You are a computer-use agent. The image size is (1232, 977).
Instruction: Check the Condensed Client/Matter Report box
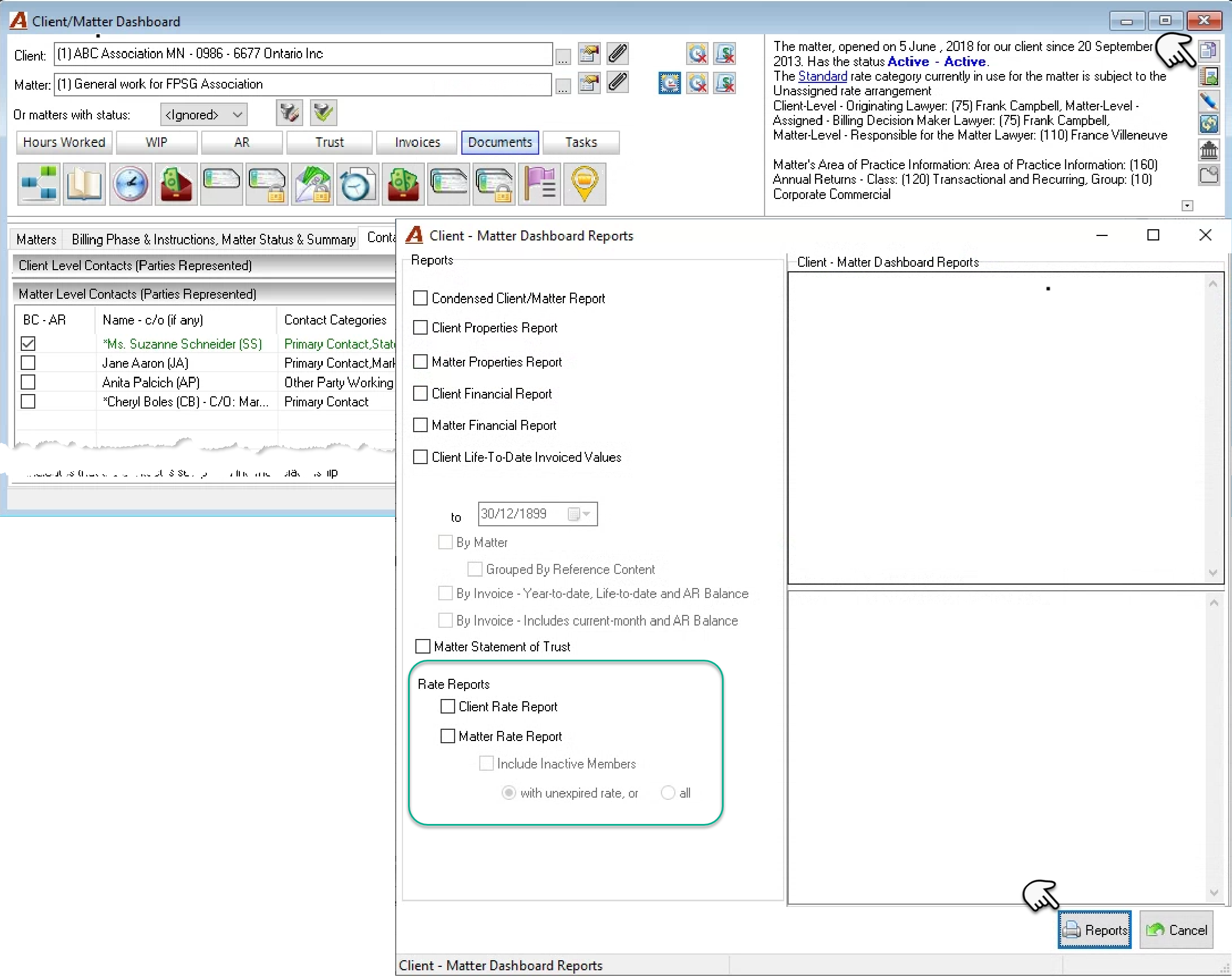[x=420, y=298]
